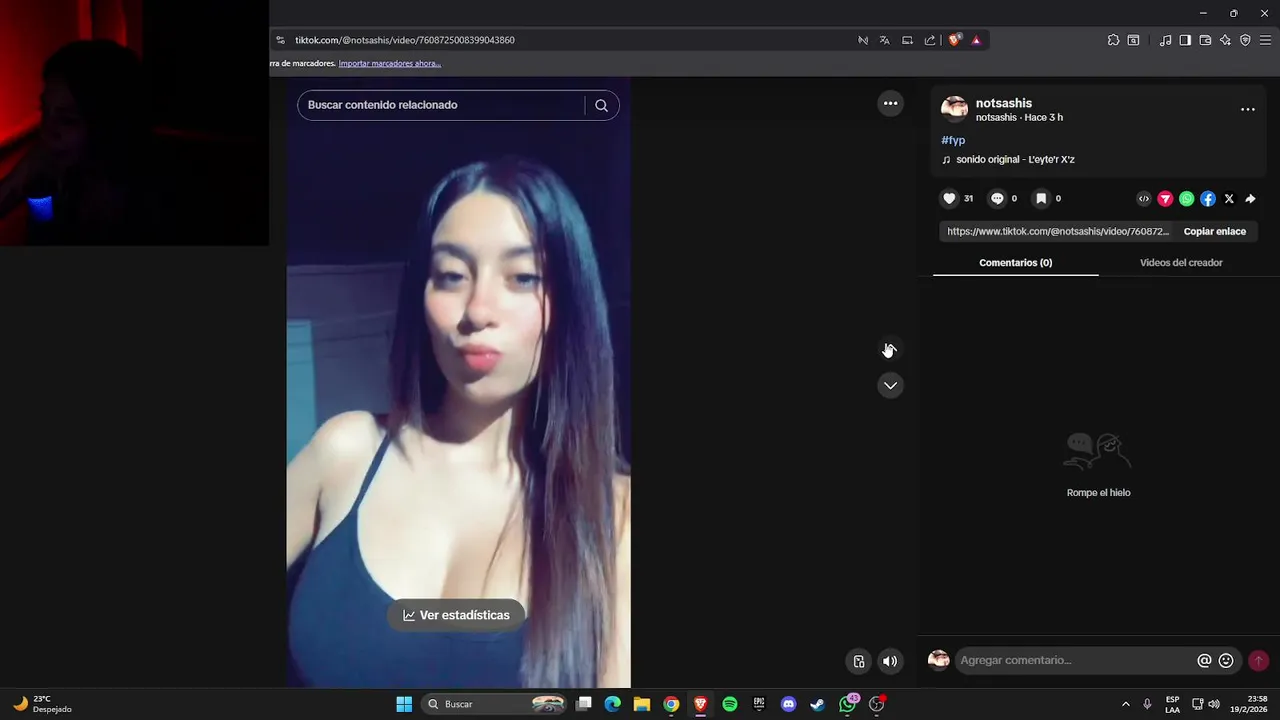Image resolution: width=1280 pixels, height=720 pixels.
Task: Open Brave main hamburger menu
Action: coord(1265,40)
